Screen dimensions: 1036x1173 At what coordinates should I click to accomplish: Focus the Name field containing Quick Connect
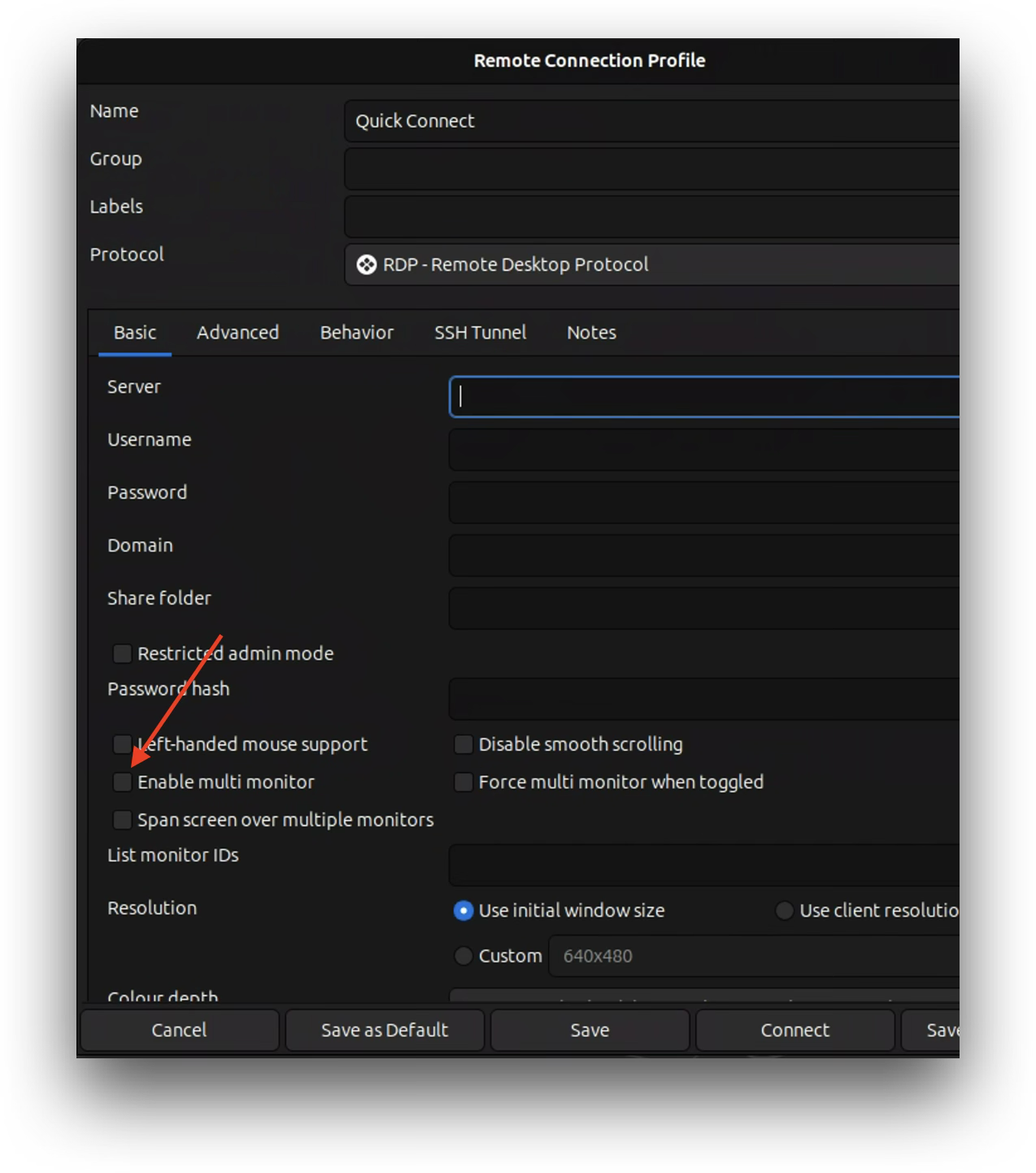coord(651,121)
